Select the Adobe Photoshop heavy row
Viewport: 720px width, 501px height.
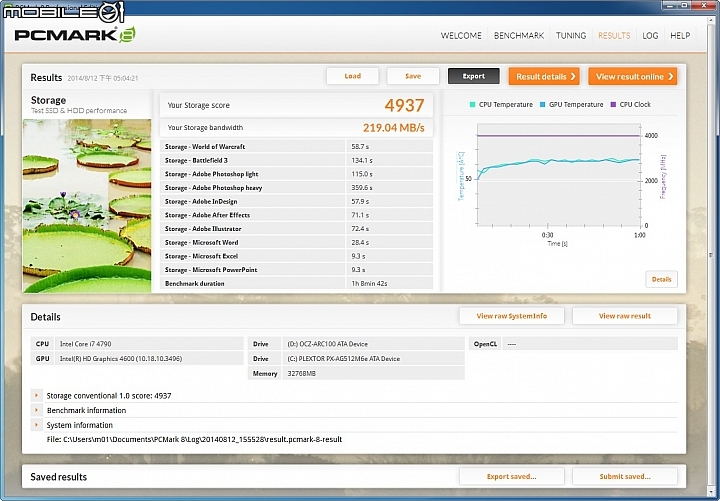click(x=296, y=187)
